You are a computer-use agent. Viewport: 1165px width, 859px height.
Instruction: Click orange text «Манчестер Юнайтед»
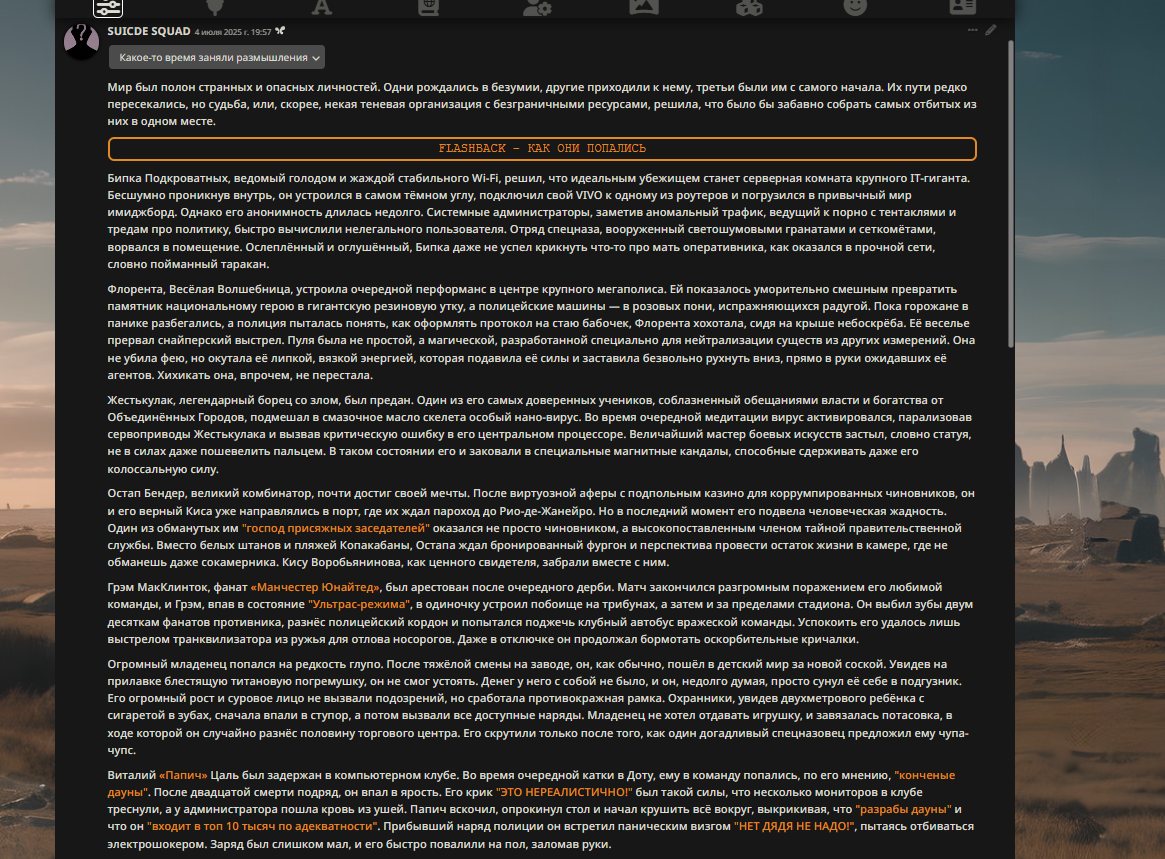click(316, 587)
